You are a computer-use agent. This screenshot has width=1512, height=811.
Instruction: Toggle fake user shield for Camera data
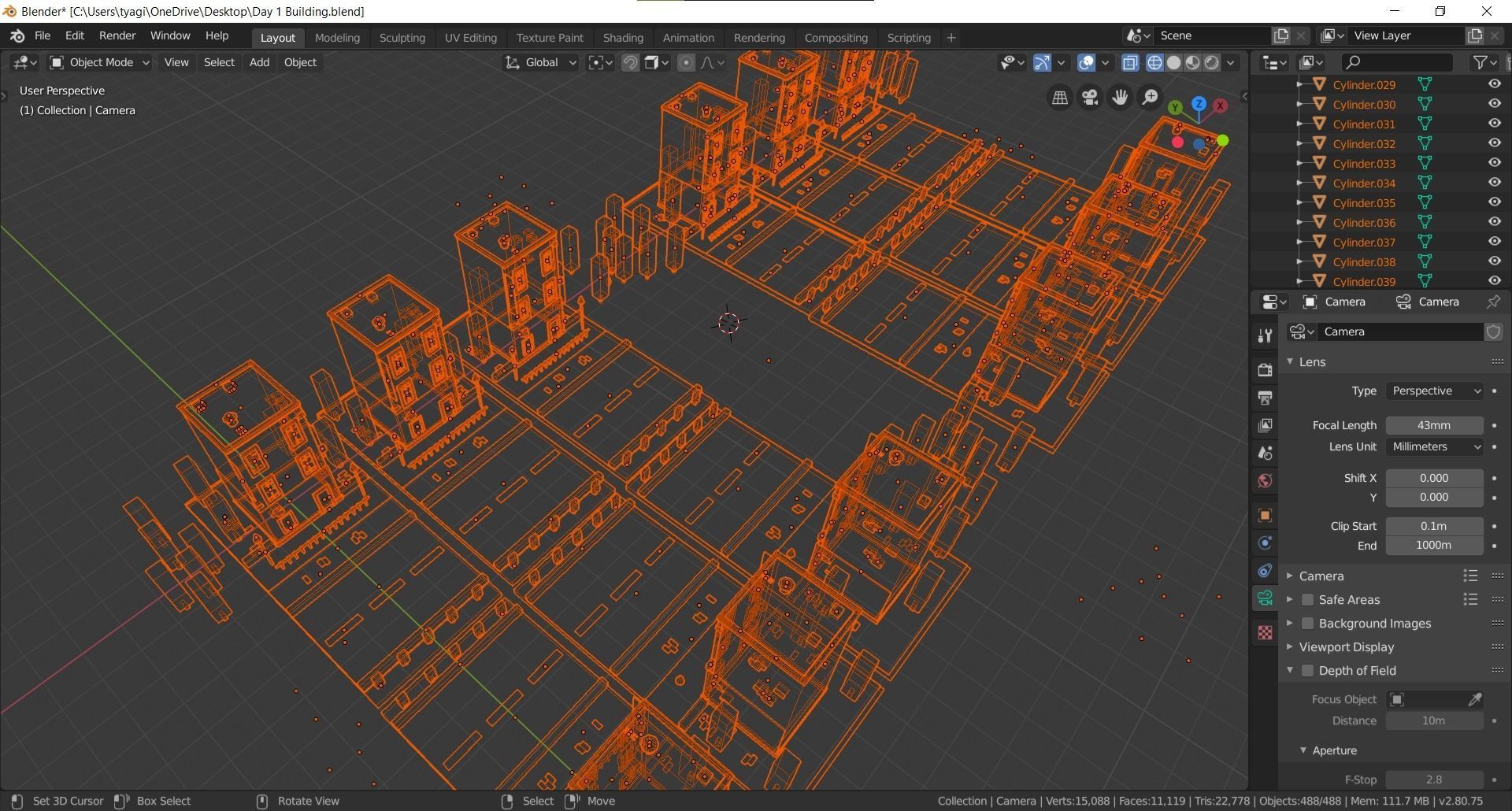[x=1493, y=331]
